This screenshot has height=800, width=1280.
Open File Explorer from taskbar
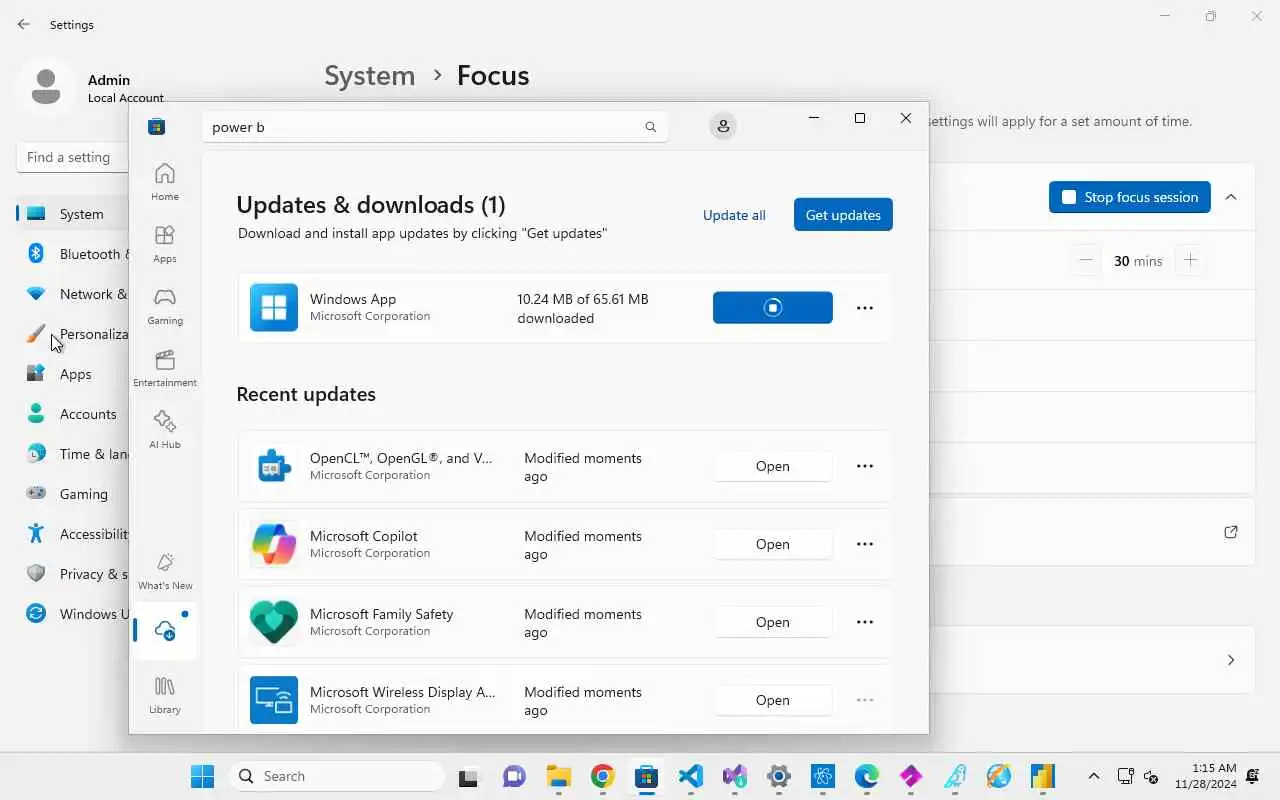558,776
